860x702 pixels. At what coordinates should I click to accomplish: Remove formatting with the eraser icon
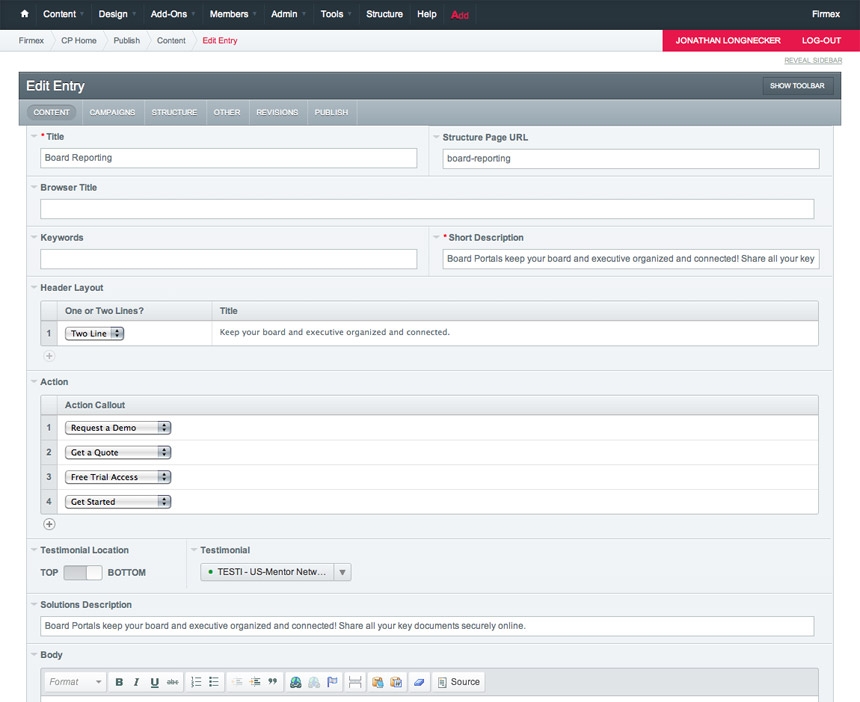pos(418,682)
